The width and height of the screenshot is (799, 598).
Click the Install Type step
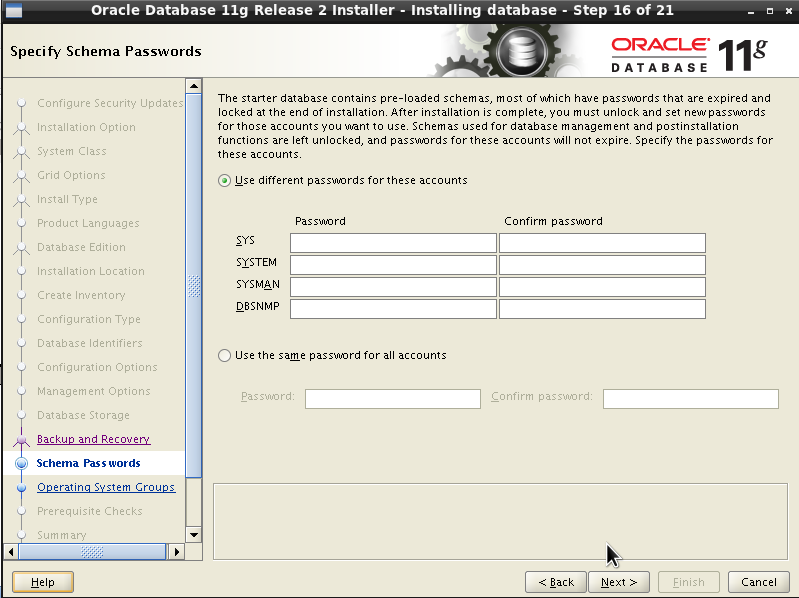67,199
